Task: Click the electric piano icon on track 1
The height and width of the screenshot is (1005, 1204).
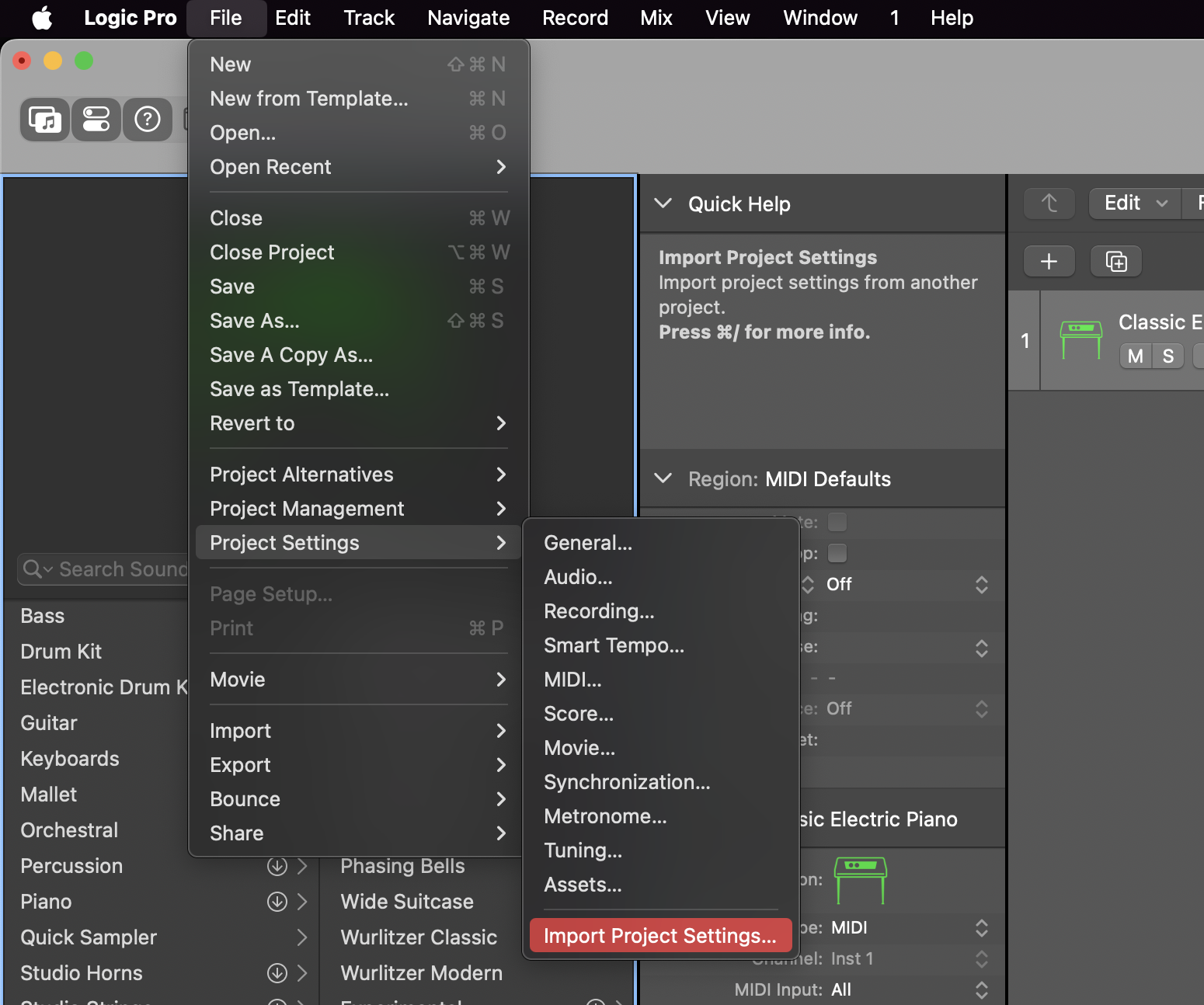Action: click(x=1080, y=339)
